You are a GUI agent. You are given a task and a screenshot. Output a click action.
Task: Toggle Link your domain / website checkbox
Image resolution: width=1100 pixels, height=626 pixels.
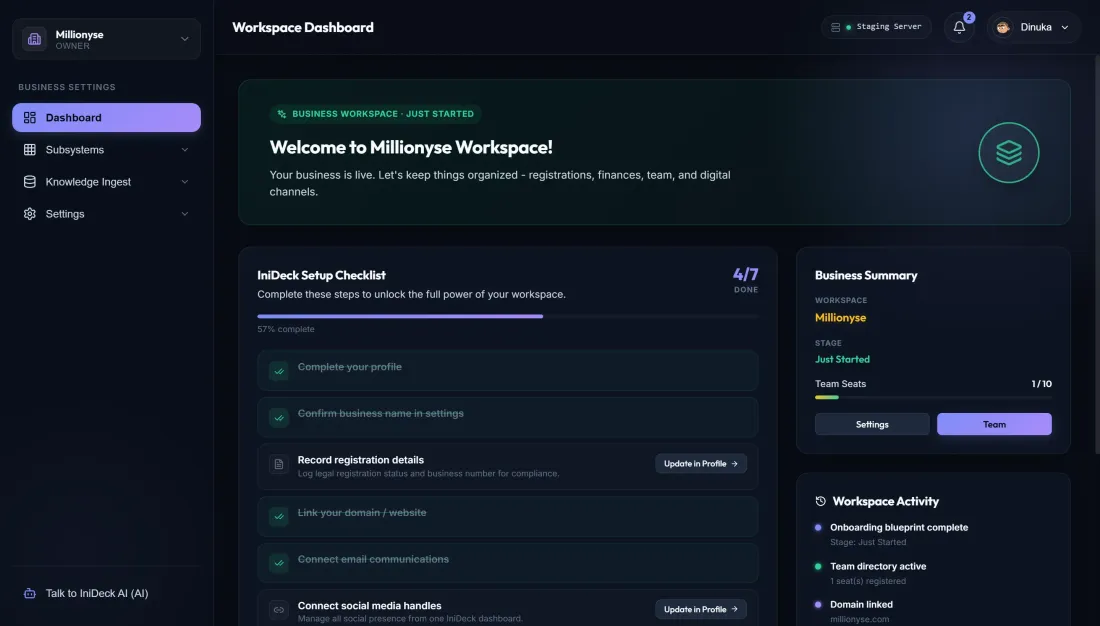[279, 517]
